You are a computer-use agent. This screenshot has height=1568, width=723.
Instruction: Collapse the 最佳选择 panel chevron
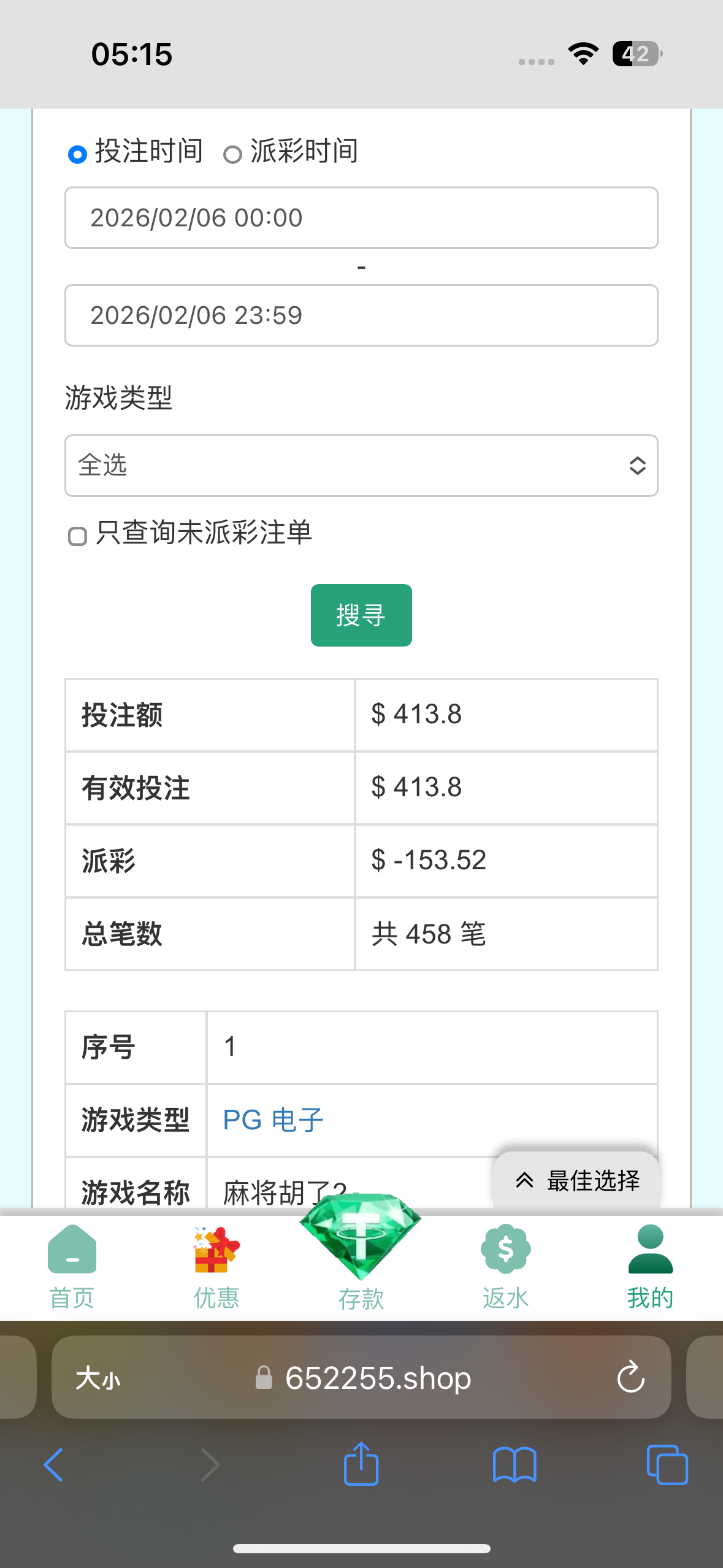point(525,1179)
